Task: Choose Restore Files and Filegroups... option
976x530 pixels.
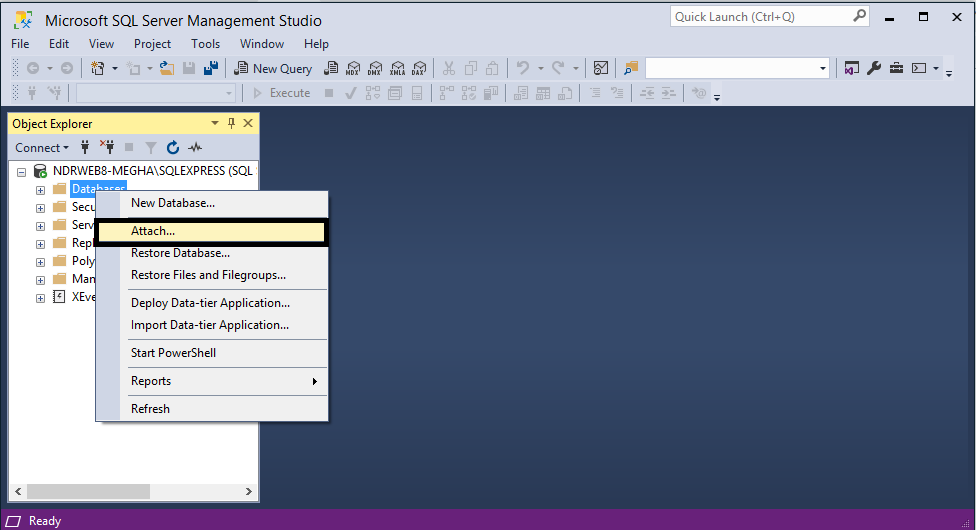Action: 212,275
